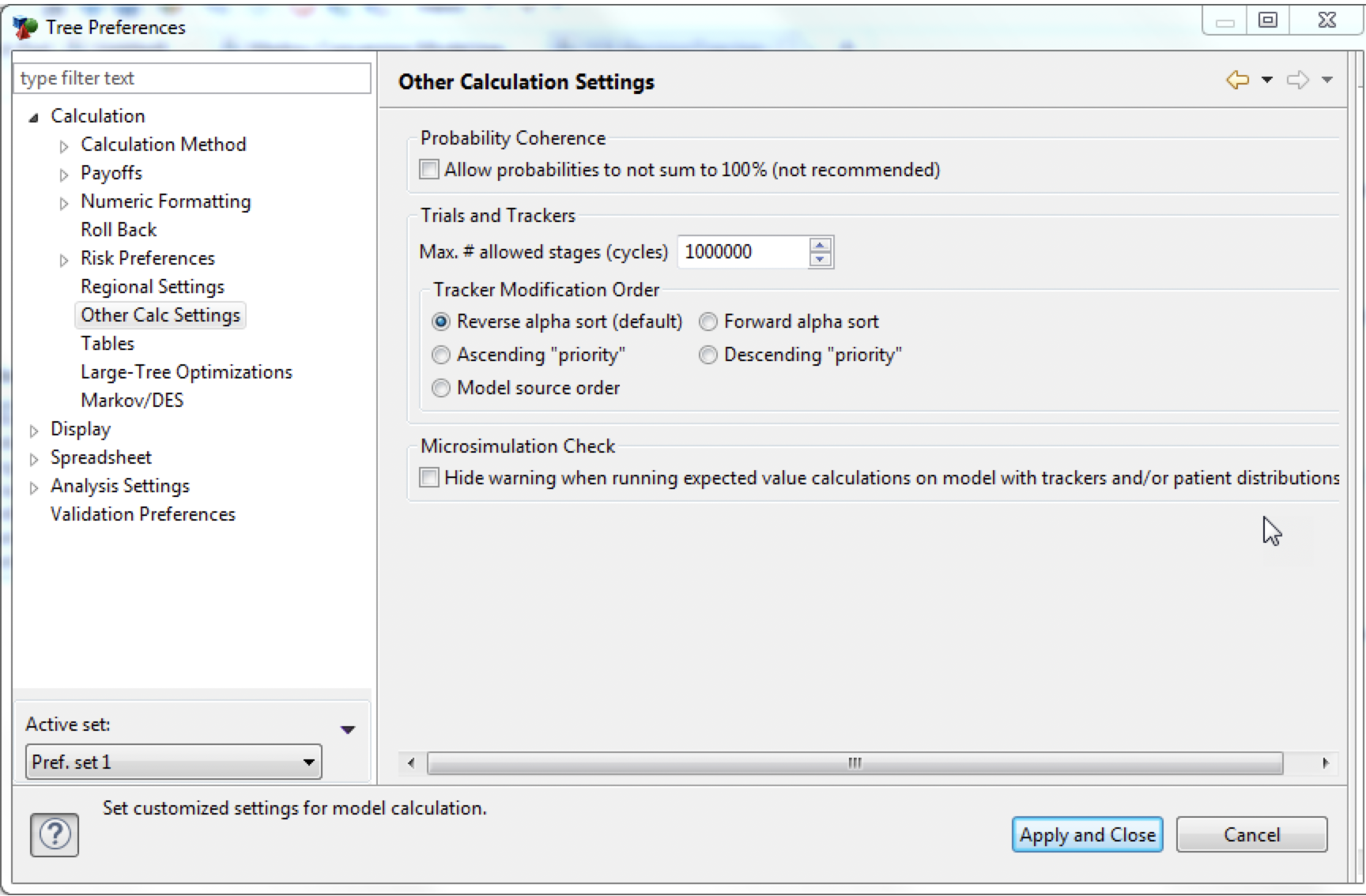Select Forward alpha sort option
1366x896 pixels.
pos(708,322)
